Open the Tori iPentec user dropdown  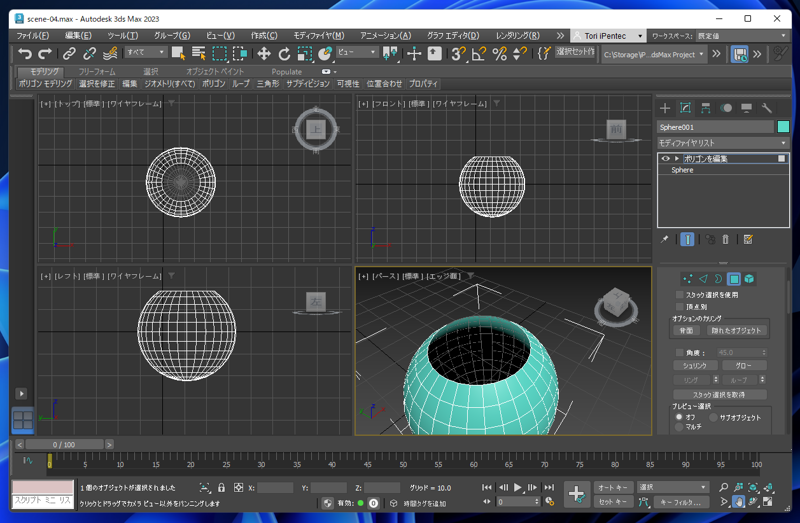607,36
